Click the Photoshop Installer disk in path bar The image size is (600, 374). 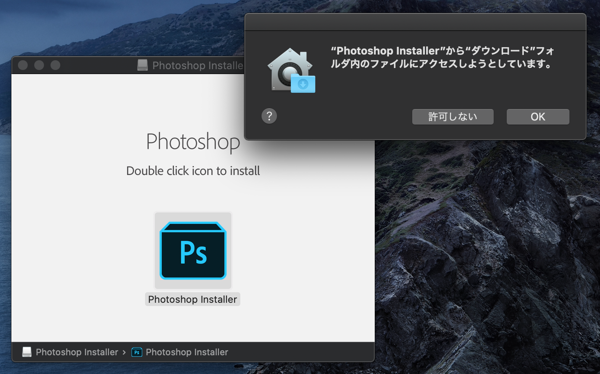click(70, 352)
